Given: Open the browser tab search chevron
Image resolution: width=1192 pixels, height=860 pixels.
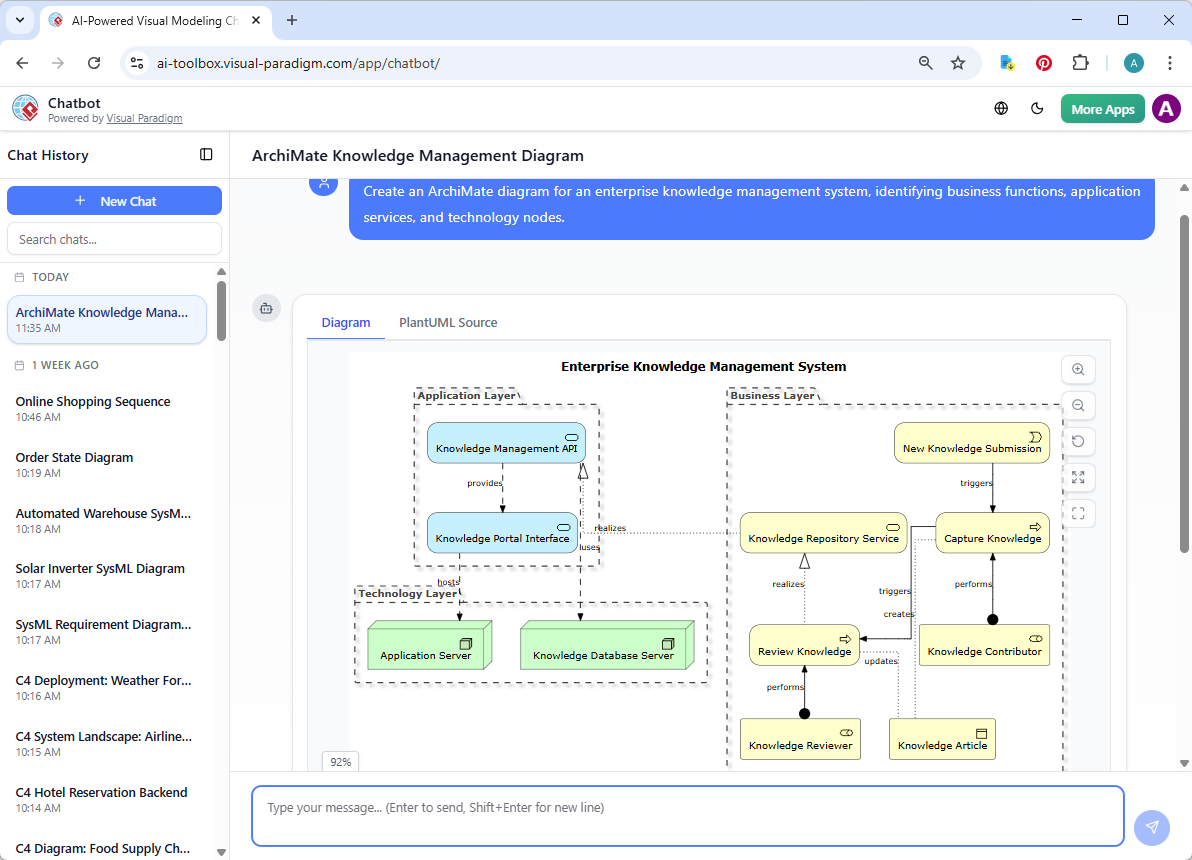Looking at the screenshot, I should tap(19, 20).
